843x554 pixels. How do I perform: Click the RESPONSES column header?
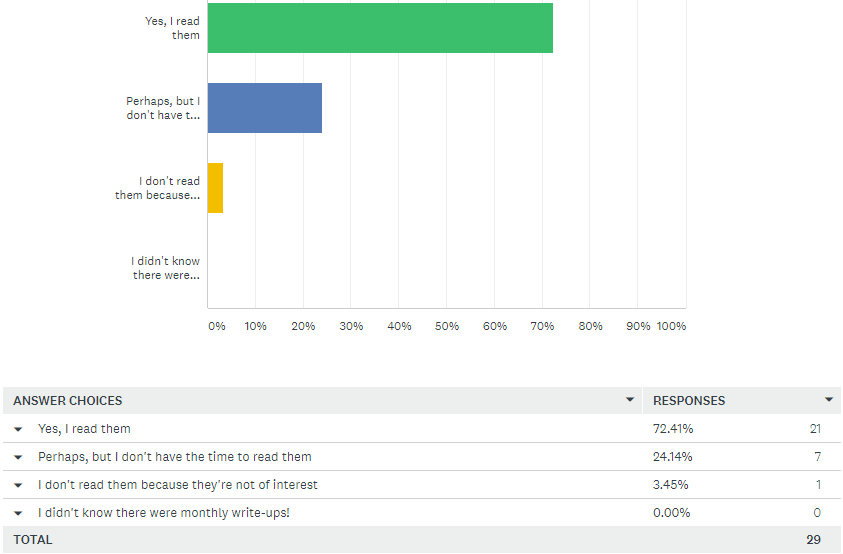pos(689,401)
